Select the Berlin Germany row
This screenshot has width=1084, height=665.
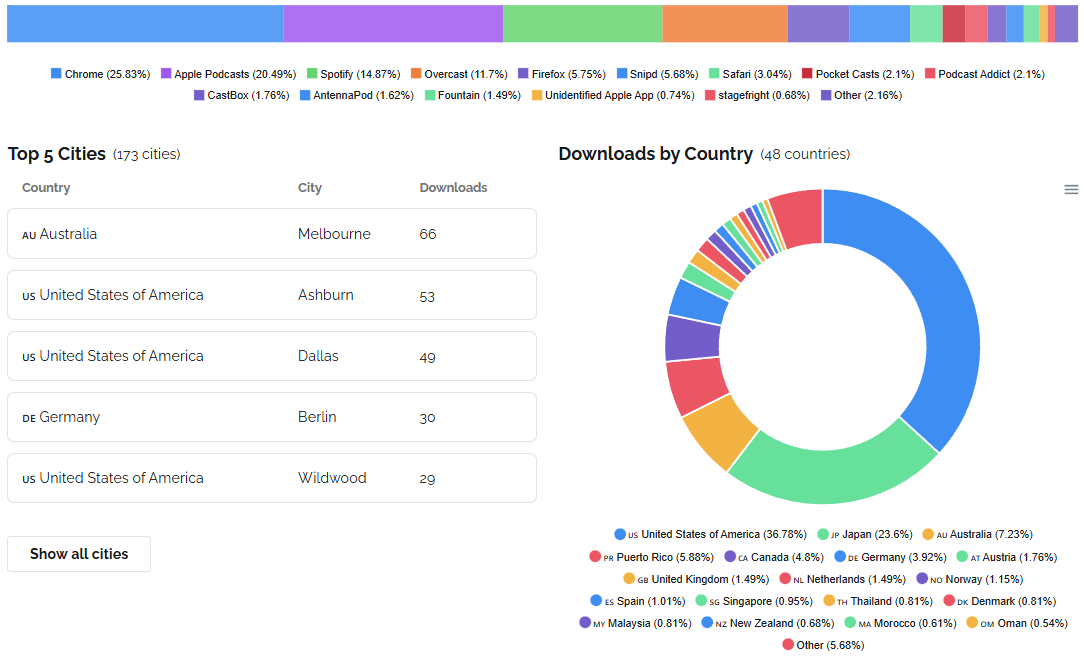tap(272, 417)
